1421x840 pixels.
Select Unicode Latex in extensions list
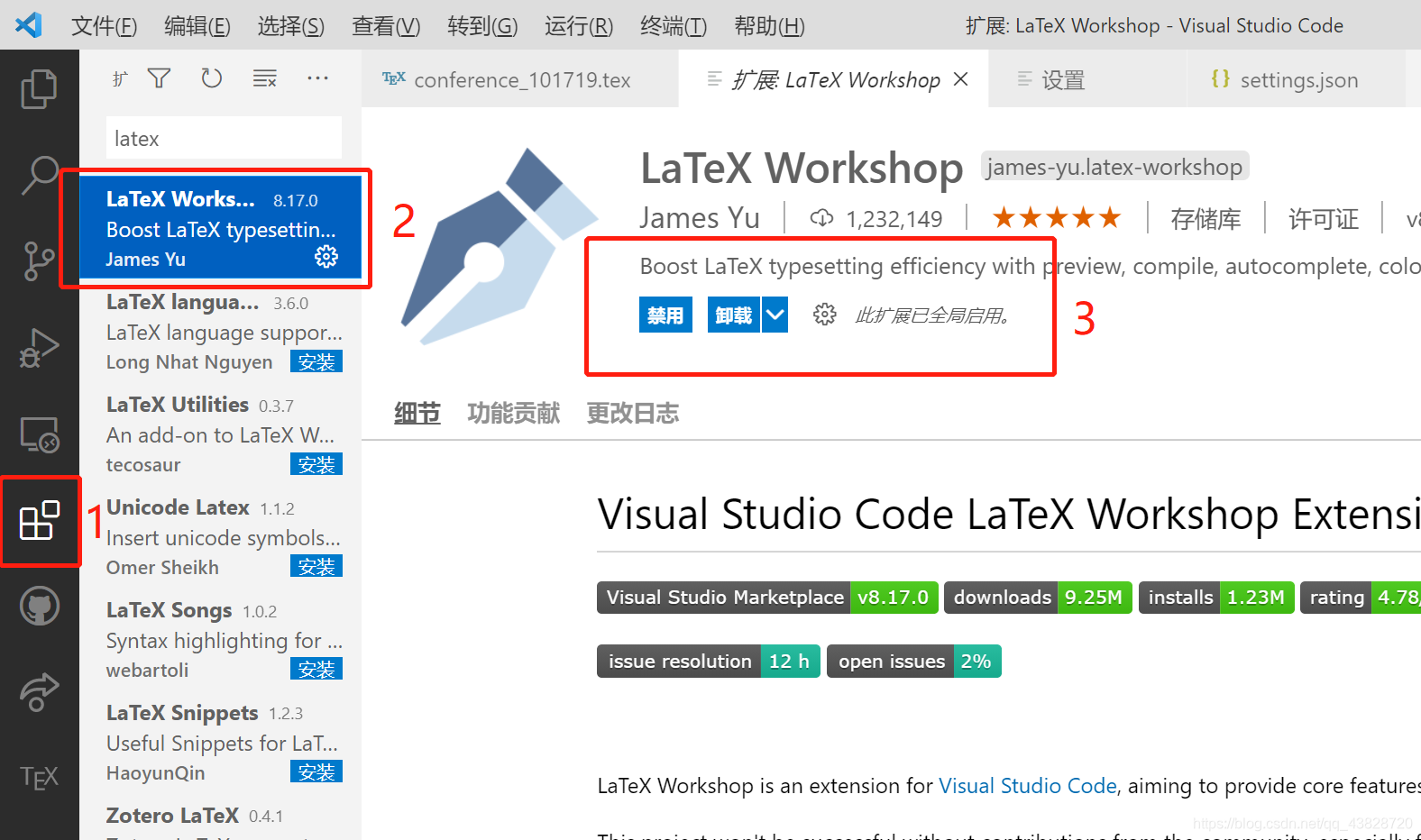(220, 535)
